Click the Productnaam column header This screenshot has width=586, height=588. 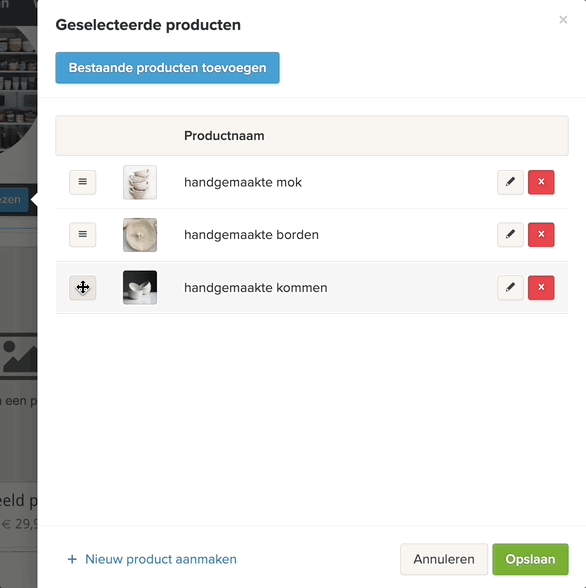coord(224,136)
